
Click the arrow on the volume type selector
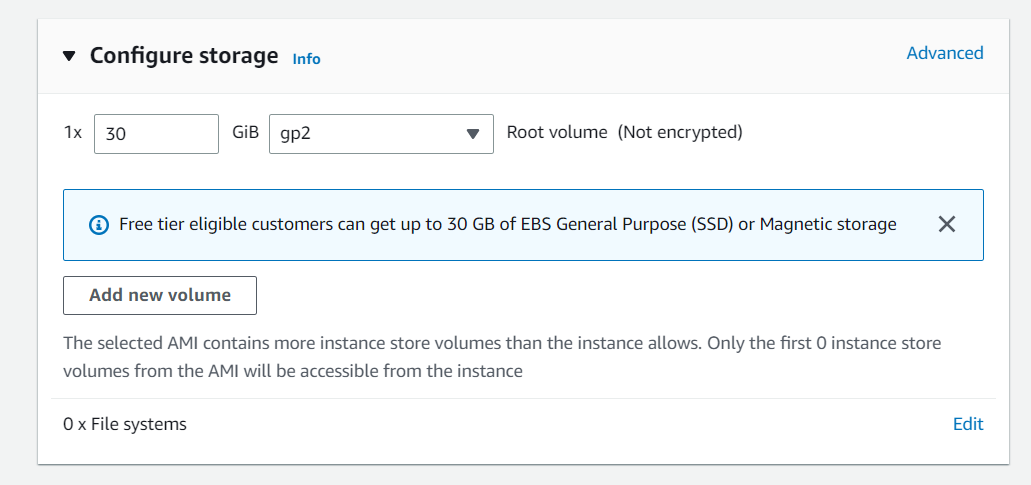474,134
